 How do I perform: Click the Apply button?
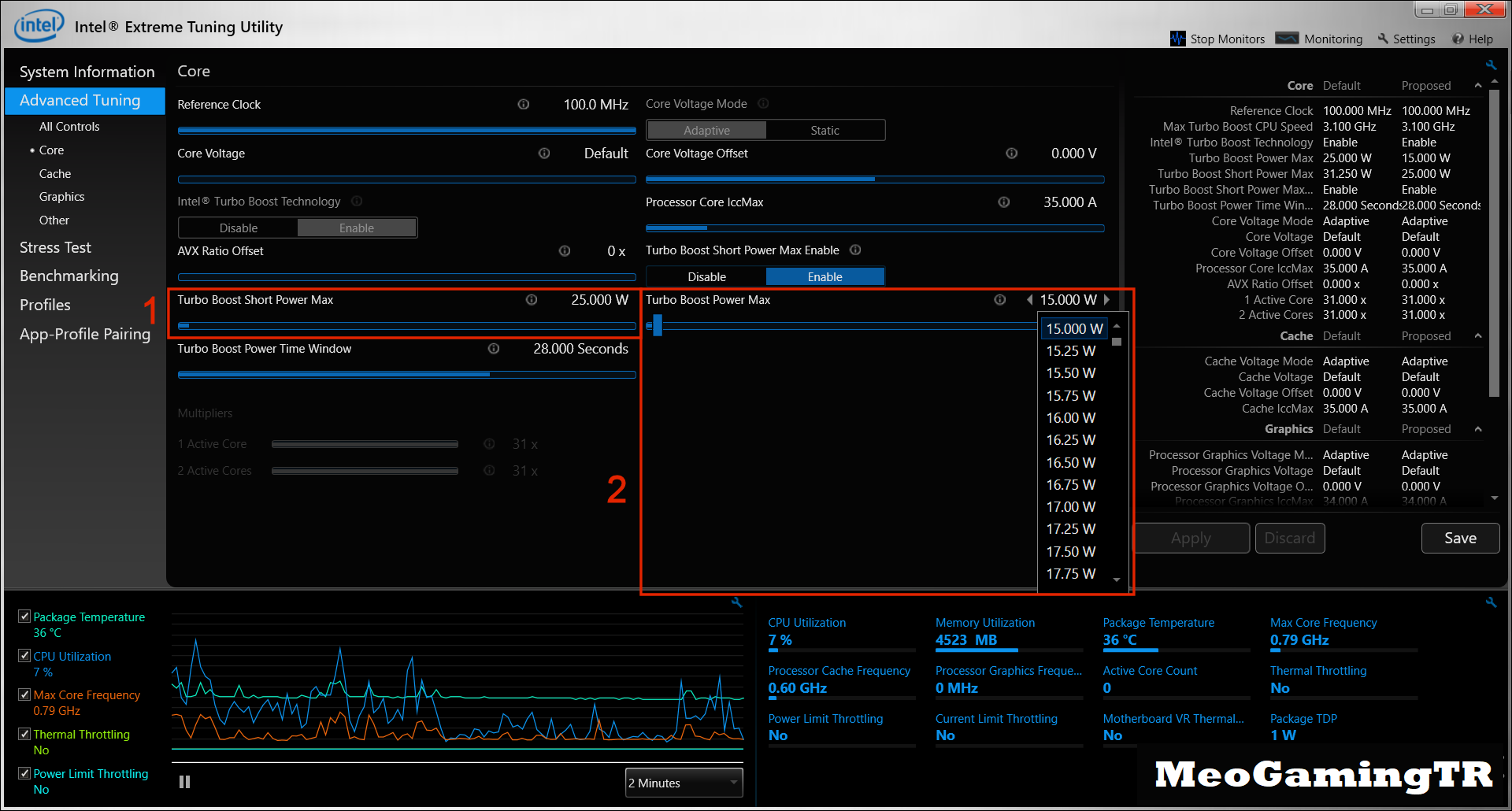tap(1191, 538)
